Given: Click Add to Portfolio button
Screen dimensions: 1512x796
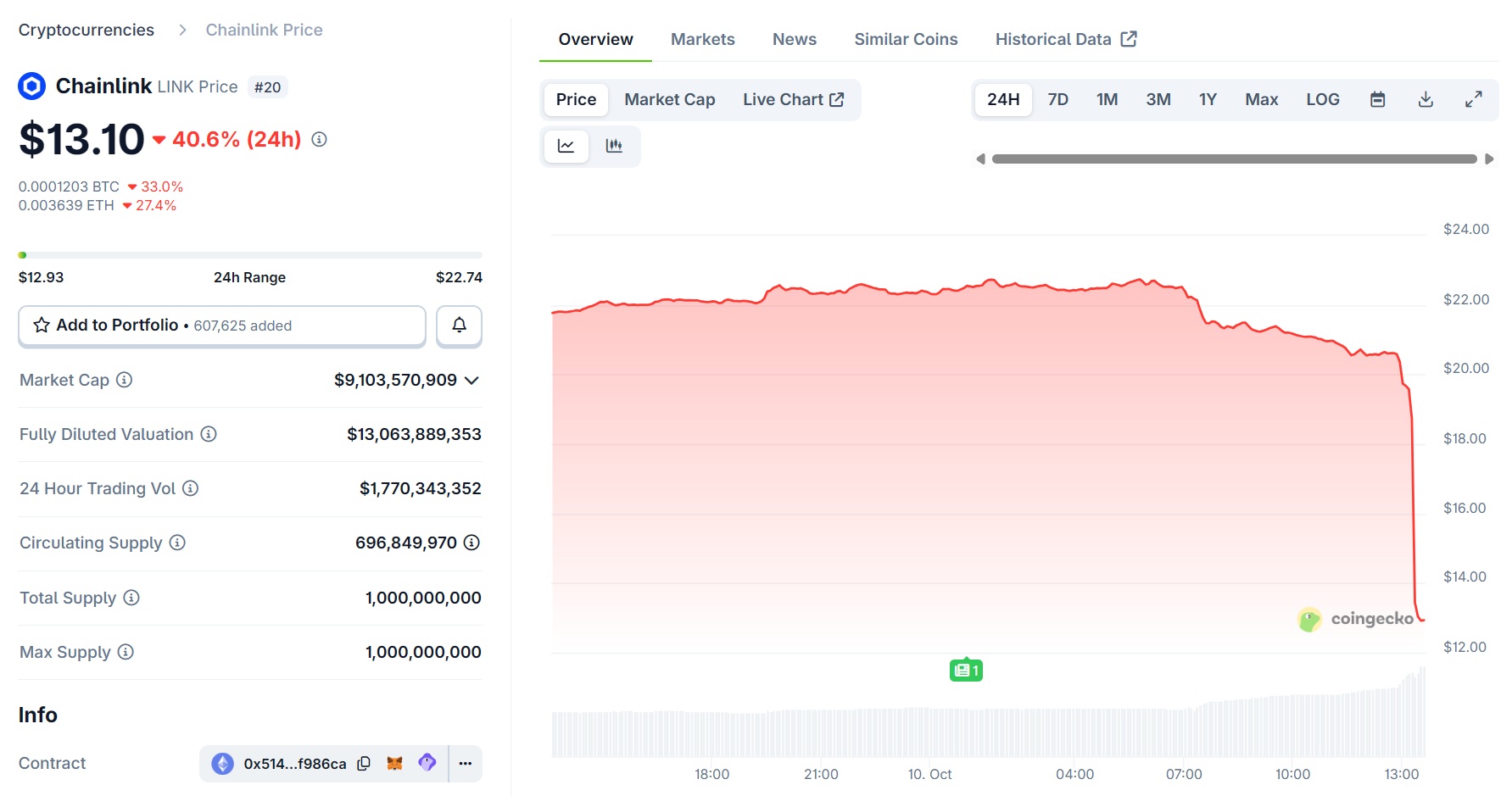Looking at the screenshot, I should [222, 326].
